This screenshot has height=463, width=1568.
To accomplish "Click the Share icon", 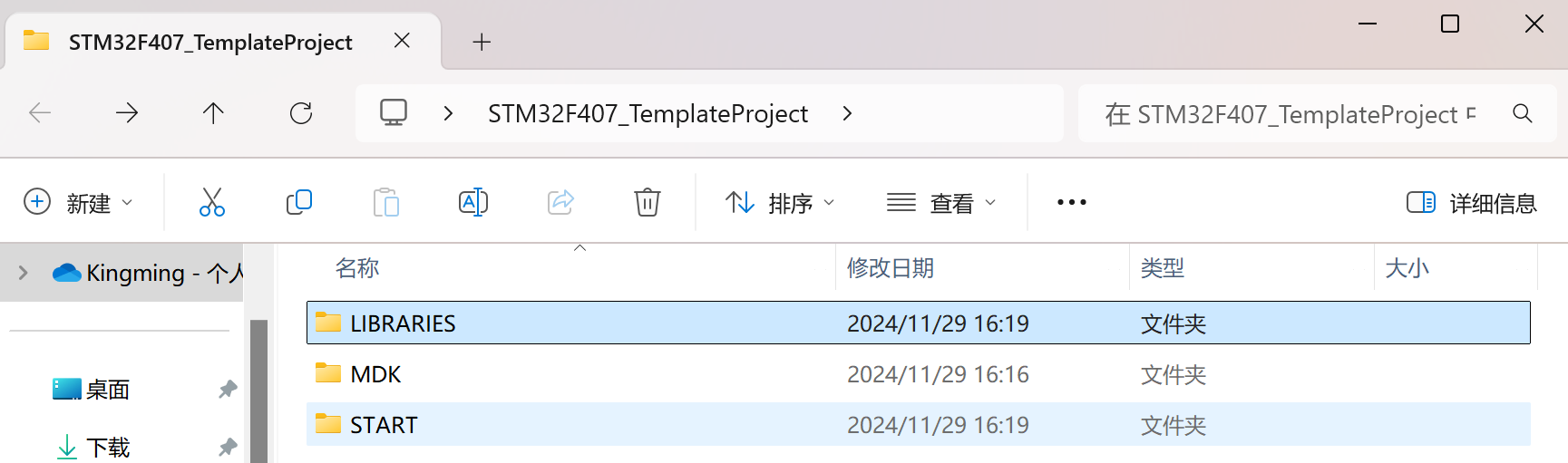I will [x=560, y=202].
